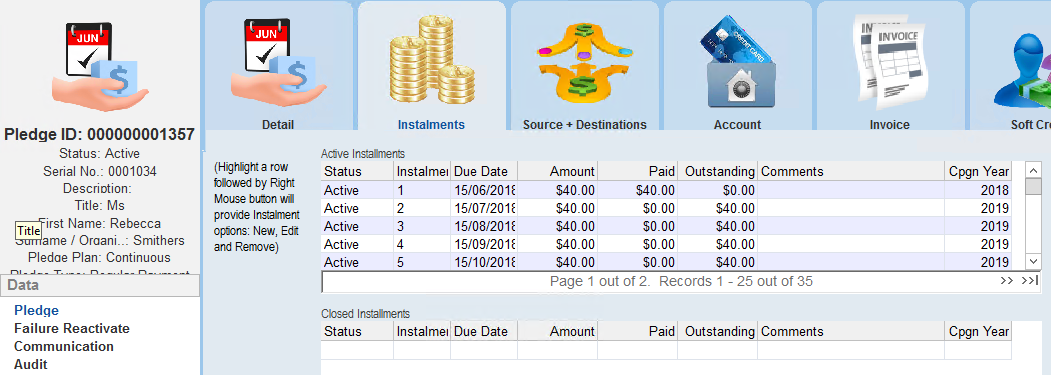Click the page indicator 'Page 1 out of 2'
1051x375 pixels.
pos(600,281)
